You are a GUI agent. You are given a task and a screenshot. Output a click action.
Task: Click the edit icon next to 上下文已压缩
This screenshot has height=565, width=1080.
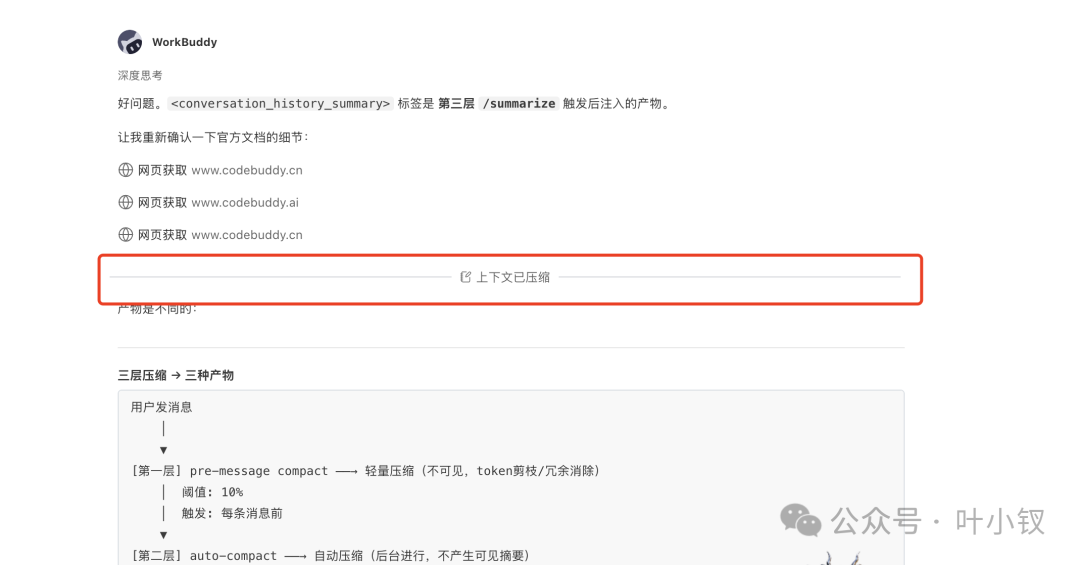[466, 277]
